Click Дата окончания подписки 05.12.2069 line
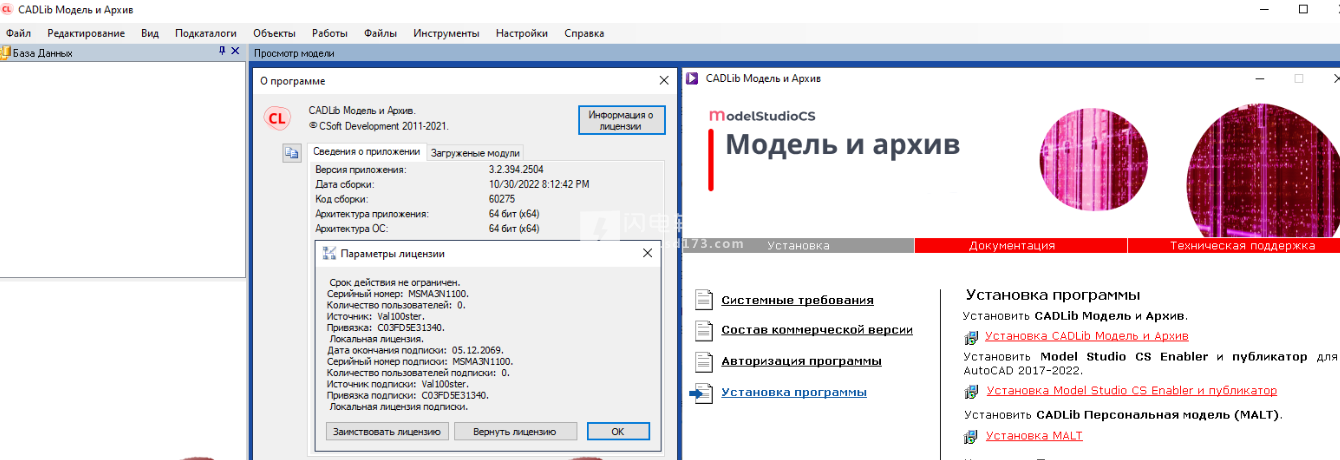This screenshot has width=1340, height=460. [413, 350]
